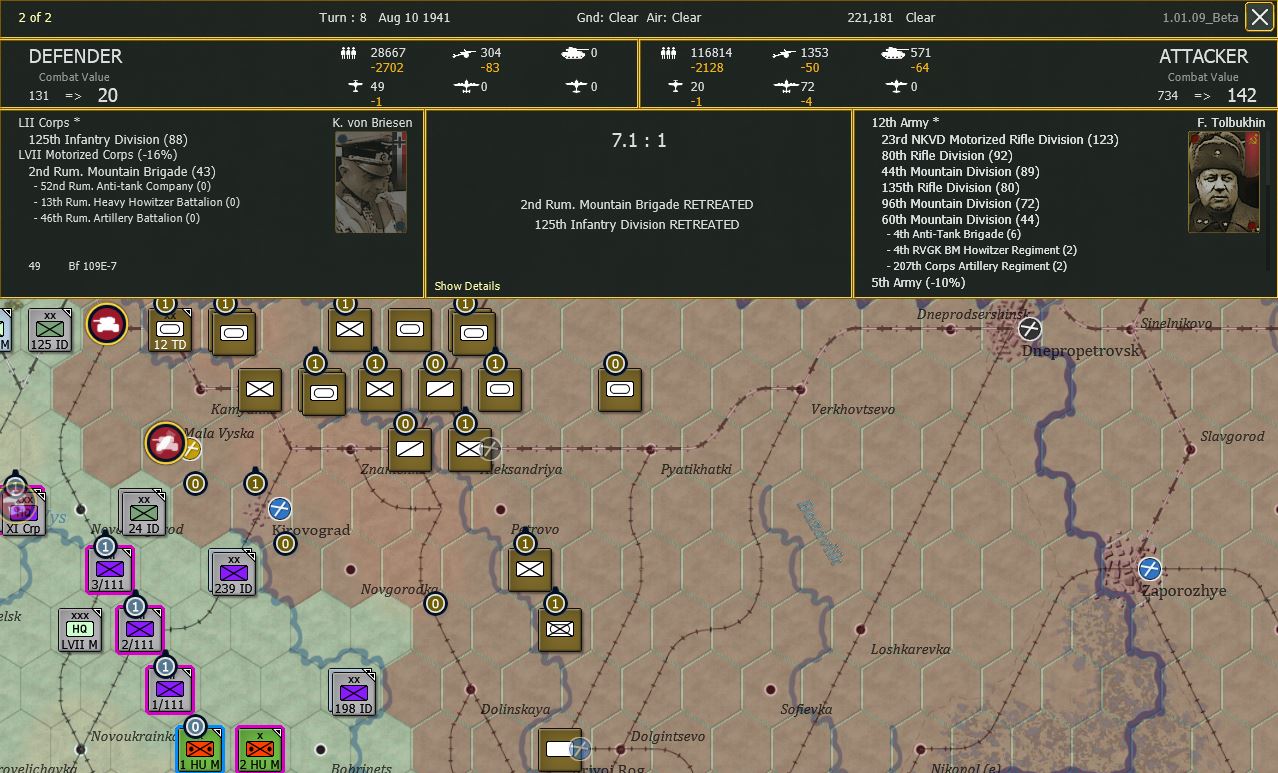The image size is (1278, 773).
Task: Click the Dnepropetrovsk airfield icon
Action: (1029, 328)
